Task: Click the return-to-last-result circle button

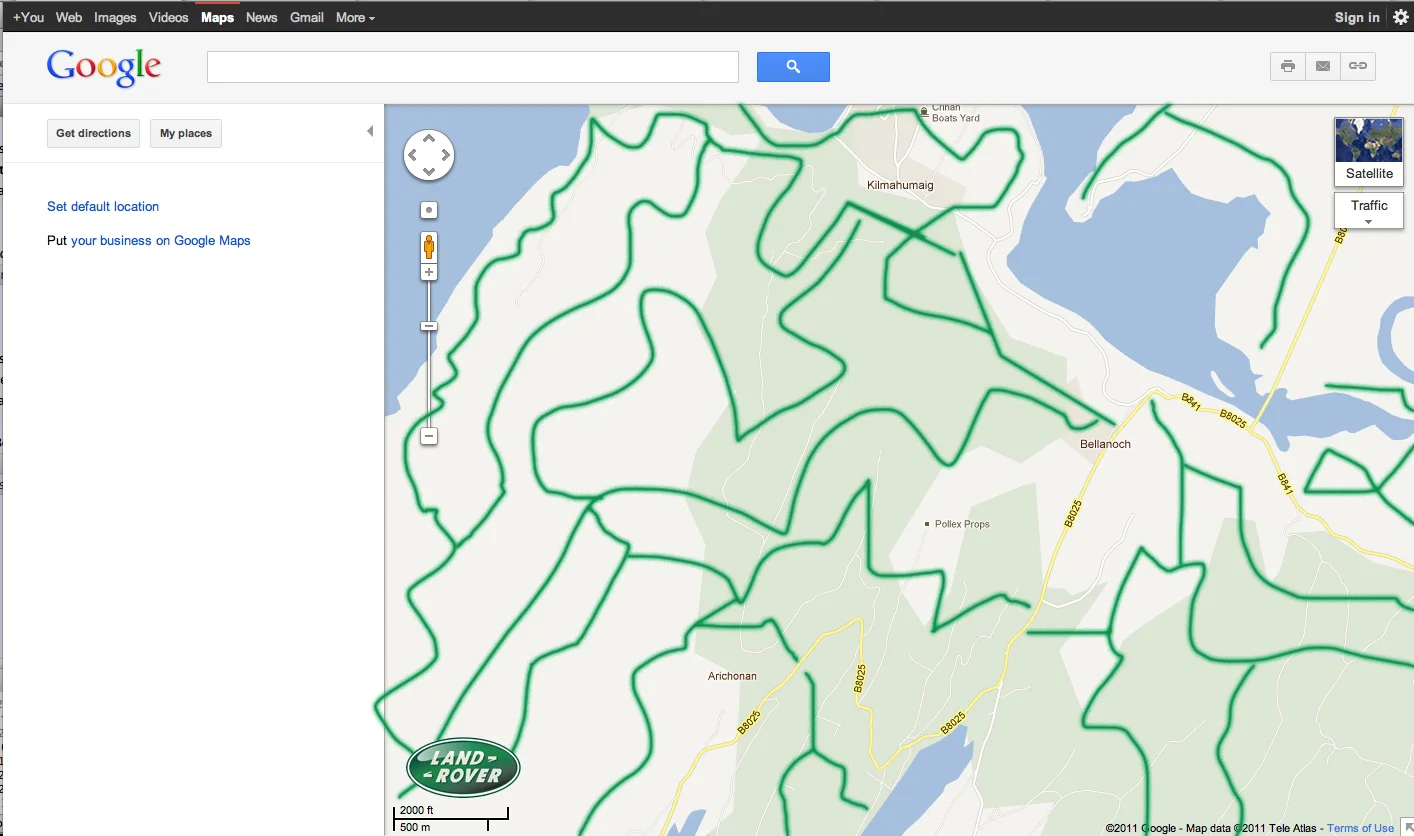Action: point(429,210)
